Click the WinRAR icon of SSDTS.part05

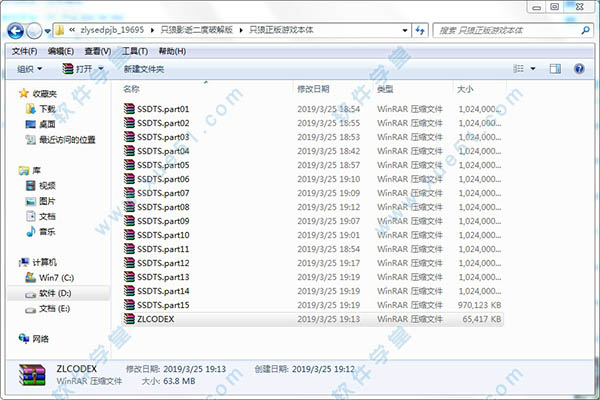coord(130,165)
